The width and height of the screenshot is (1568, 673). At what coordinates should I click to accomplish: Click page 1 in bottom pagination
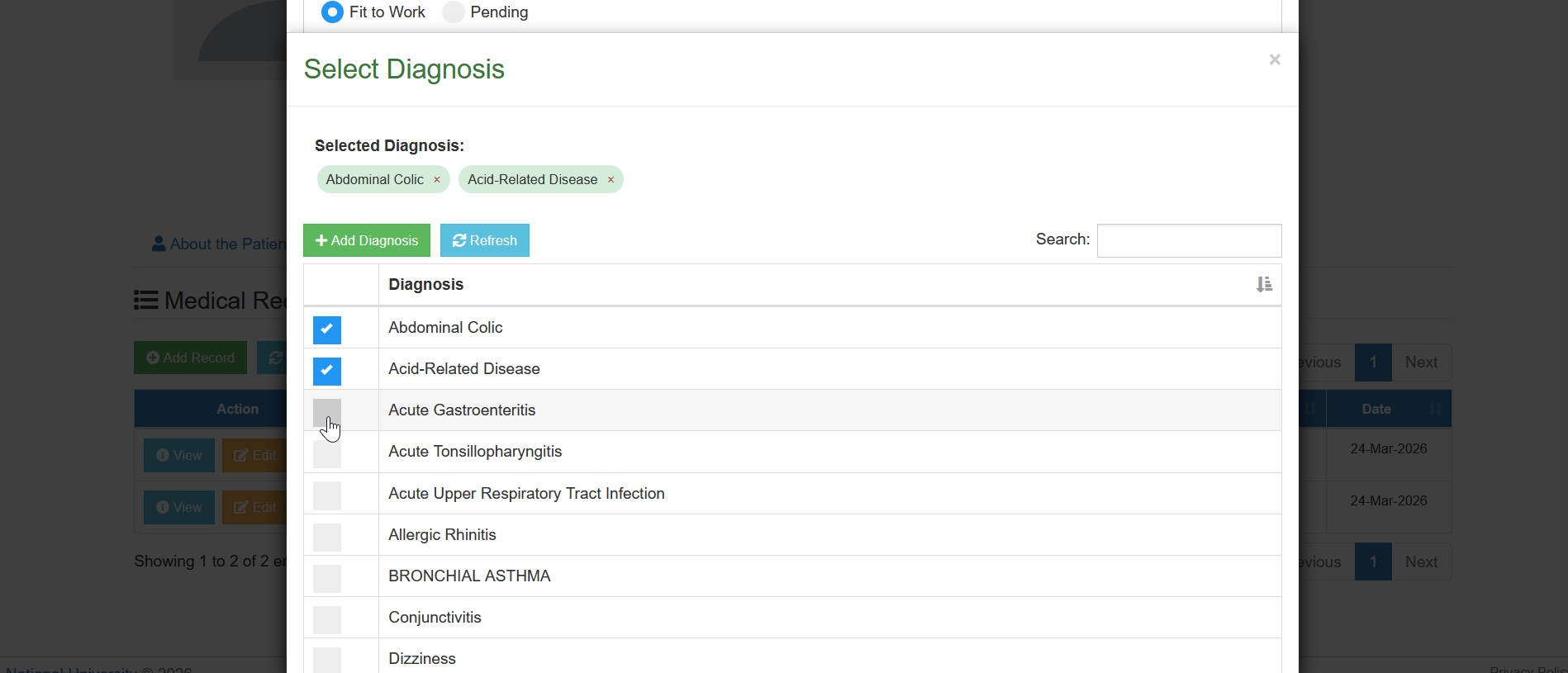(1373, 562)
